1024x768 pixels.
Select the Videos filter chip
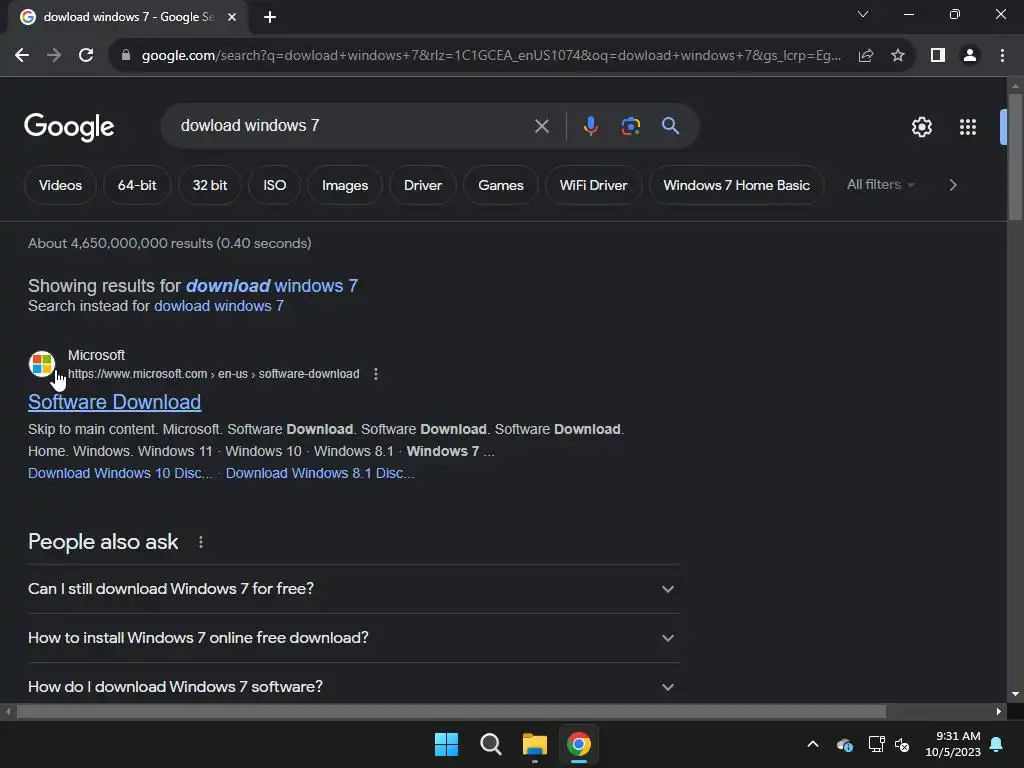click(x=60, y=185)
